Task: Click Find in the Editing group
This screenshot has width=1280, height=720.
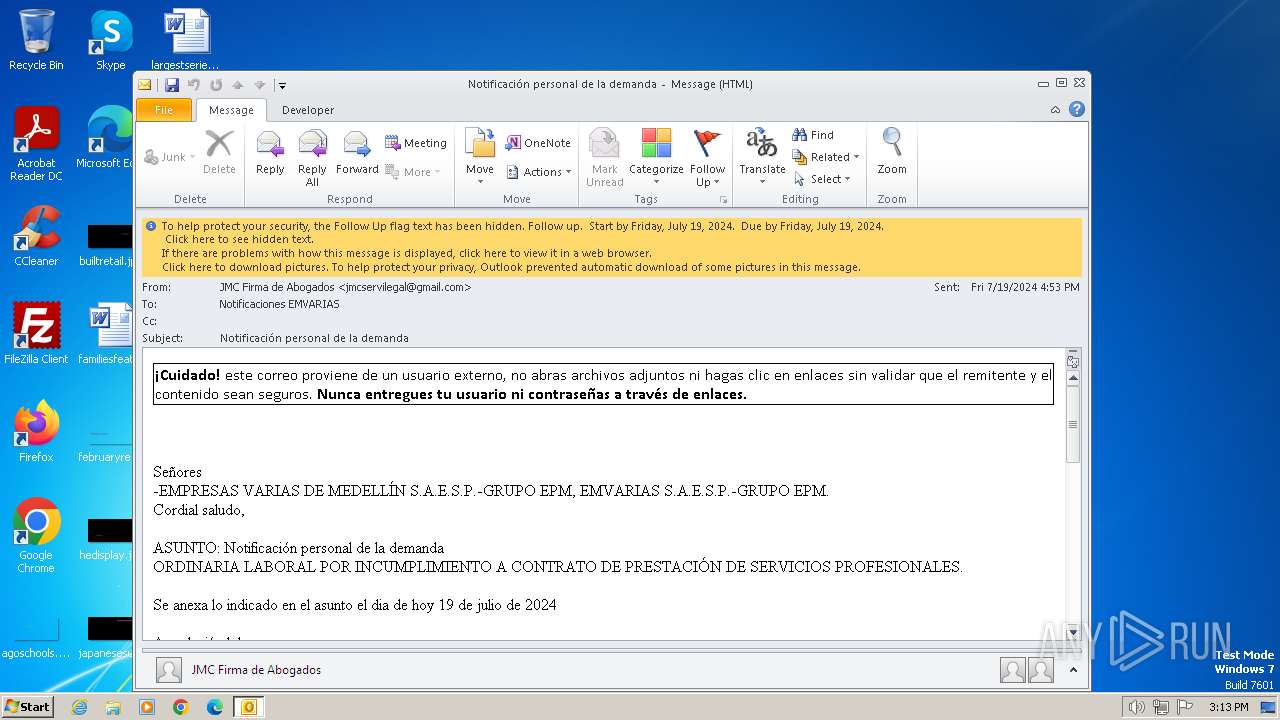Action: tap(813, 135)
